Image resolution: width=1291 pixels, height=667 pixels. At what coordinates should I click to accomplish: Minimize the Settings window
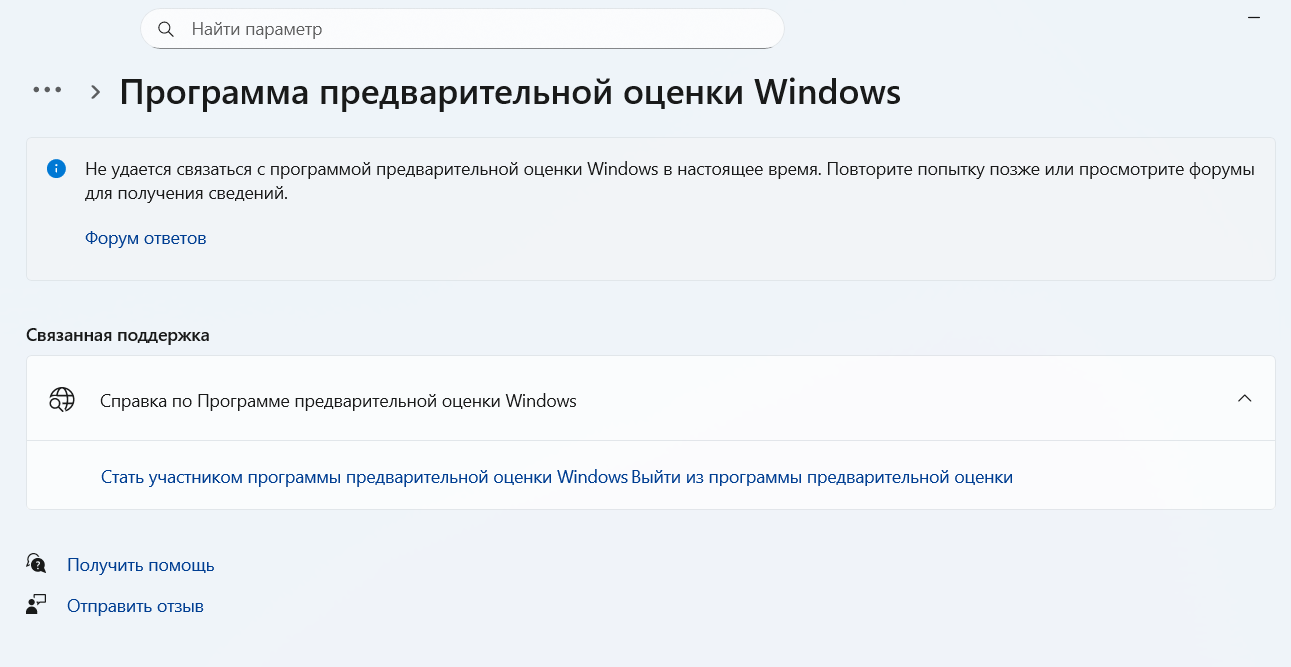pos(1254,18)
